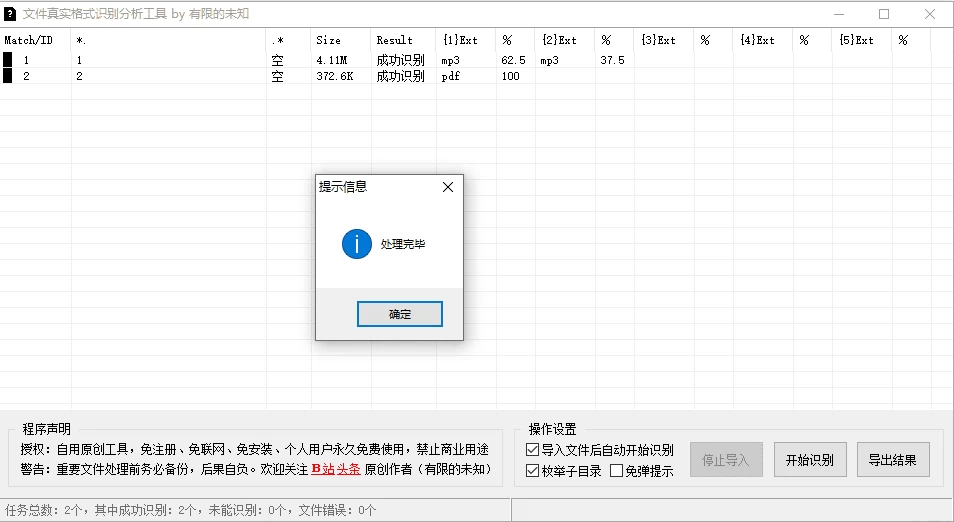Click the blue information icon in dialog
The image size is (954, 522).
[356, 244]
